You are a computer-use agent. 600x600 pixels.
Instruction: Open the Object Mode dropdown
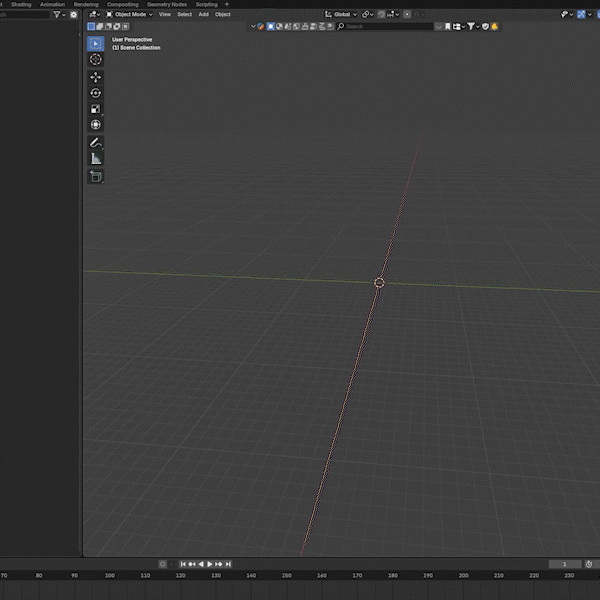(x=130, y=15)
